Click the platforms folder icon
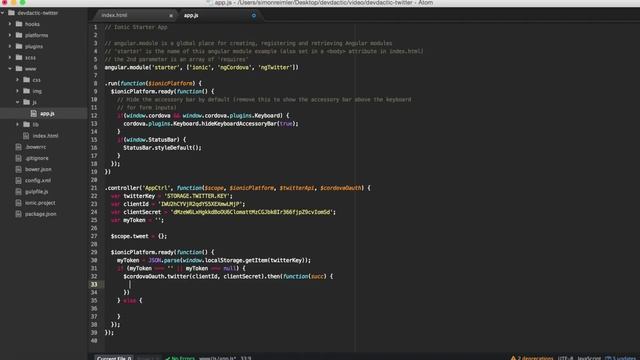This screenshot has height=360, width=640. 19,35
